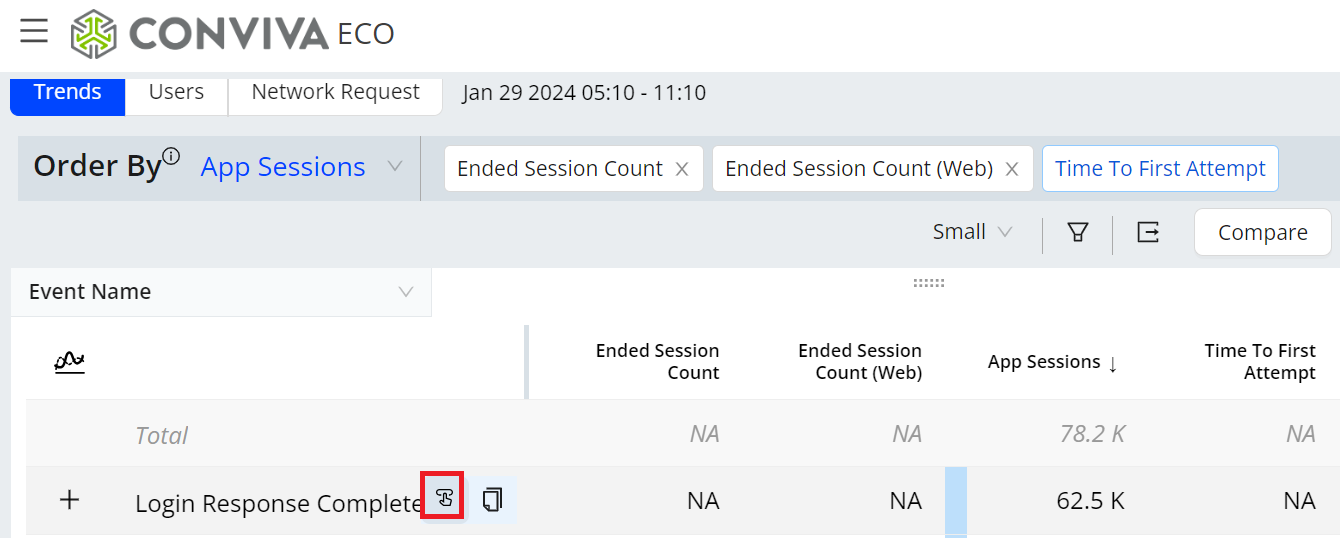This screenshot has height=538, width=1340.
Task: Open the hamburger navigation menu
Action: [34, 31]
